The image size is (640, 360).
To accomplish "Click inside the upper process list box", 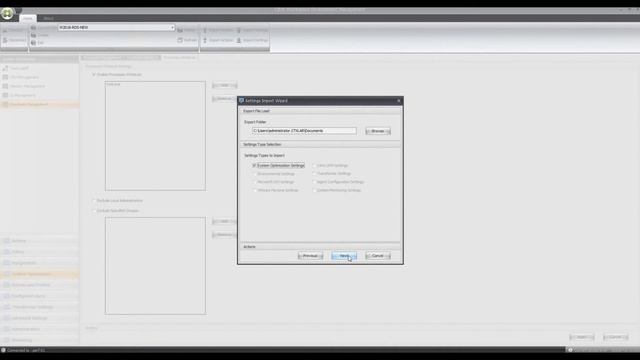I will pyautogui.click(x=155, y=136).
